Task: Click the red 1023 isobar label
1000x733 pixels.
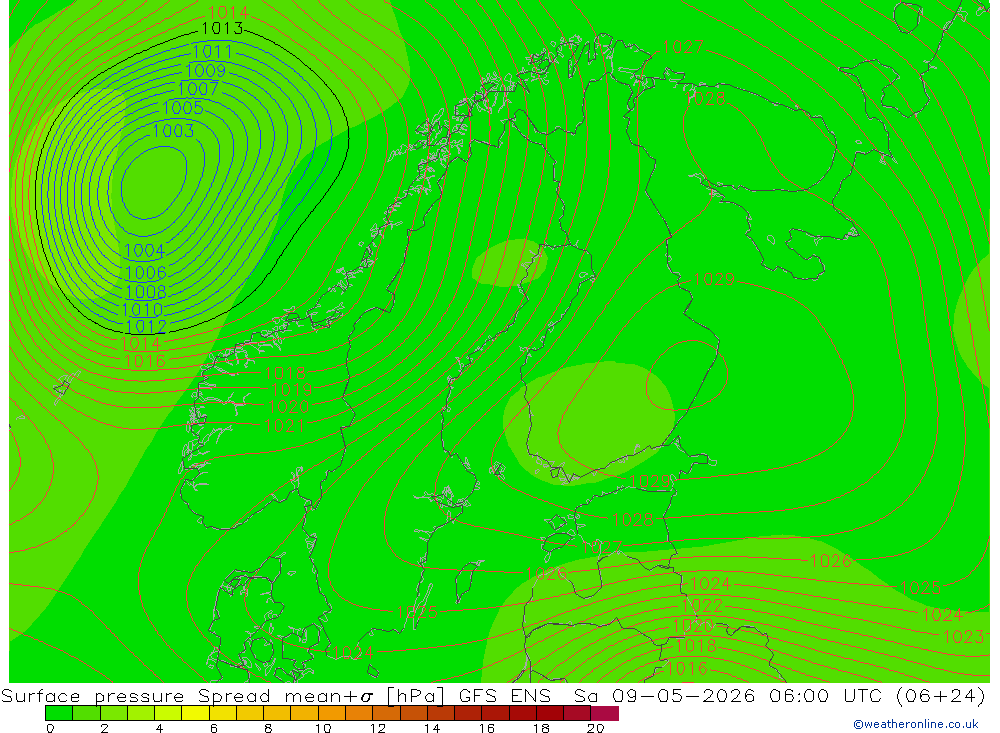Action: click(x=963, y=636)
